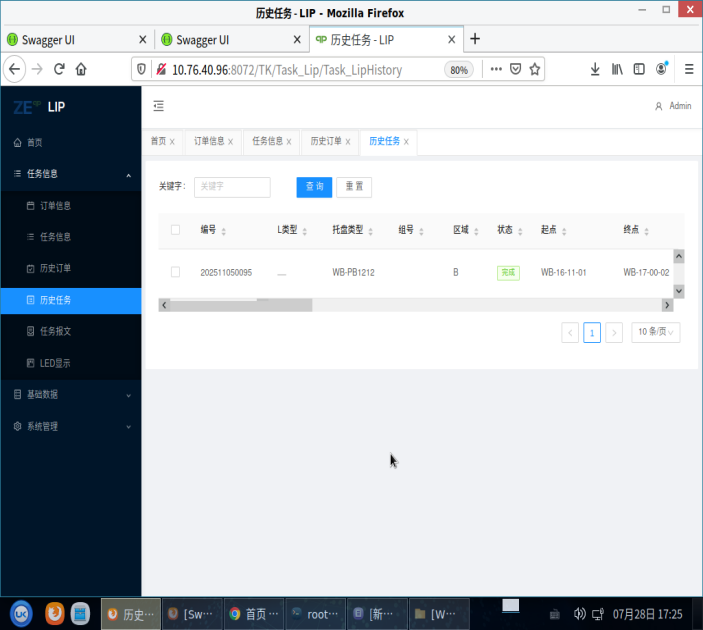This screenshot has width=703, height=630.
Task: Click the insecure connection padlock icon
Action: [161, 70]
